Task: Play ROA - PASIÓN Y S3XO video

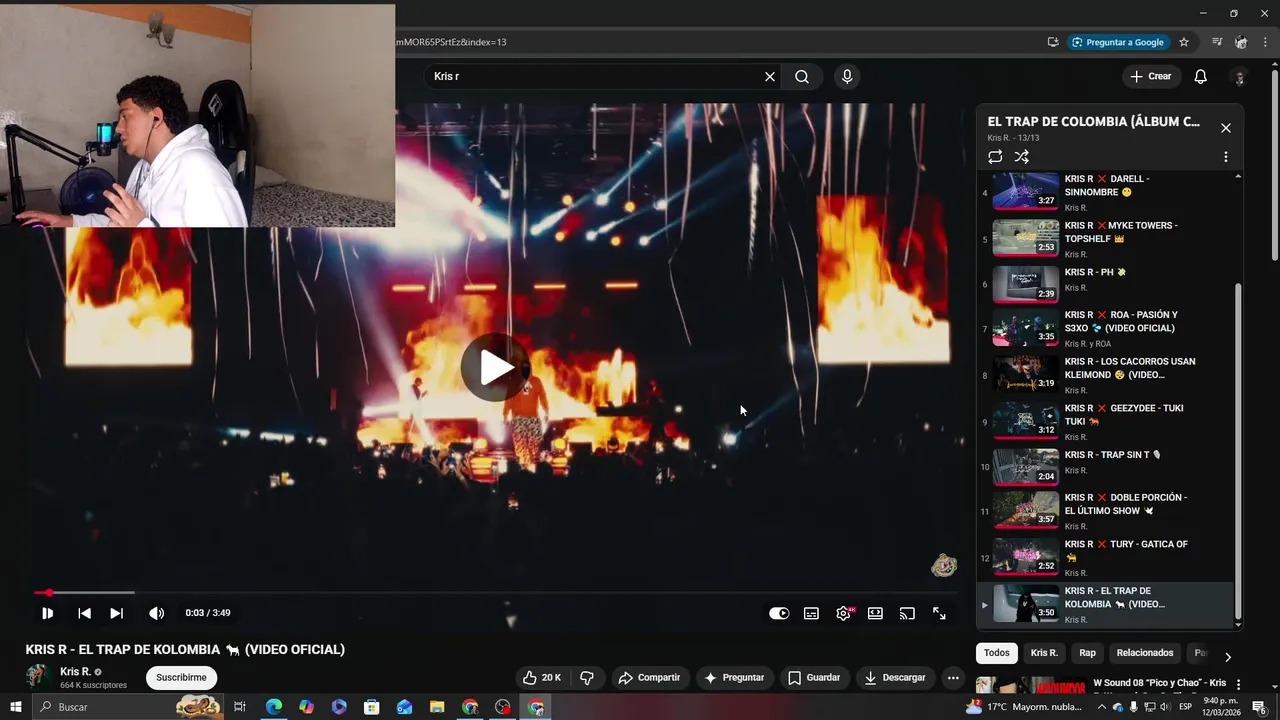Action: 1105,329
